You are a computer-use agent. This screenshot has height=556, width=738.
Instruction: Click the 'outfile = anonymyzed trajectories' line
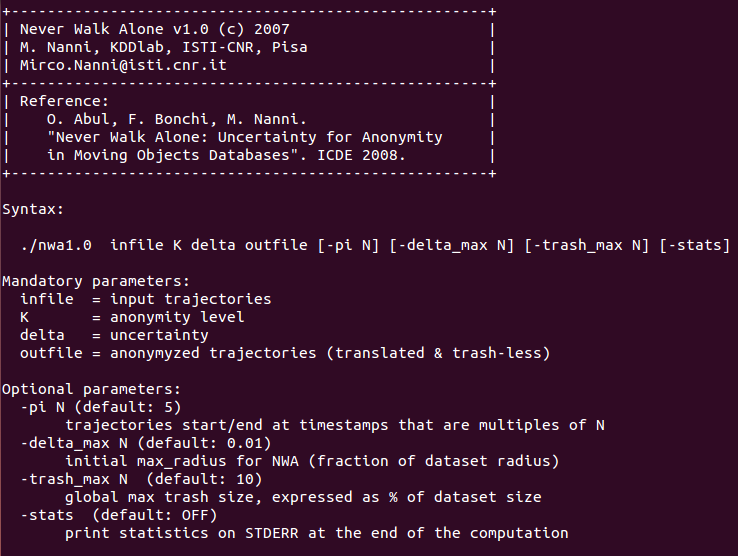[x=285, y=353]
